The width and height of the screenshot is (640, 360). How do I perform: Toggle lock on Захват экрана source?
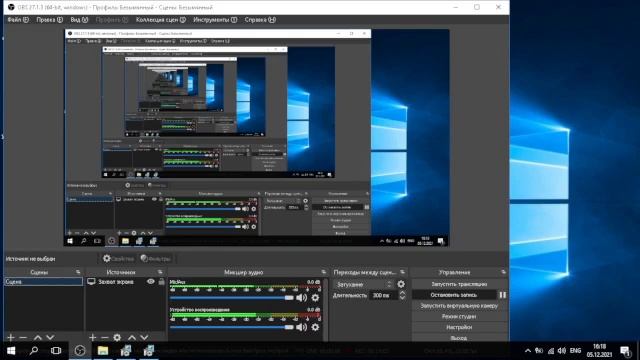[162, 282]
